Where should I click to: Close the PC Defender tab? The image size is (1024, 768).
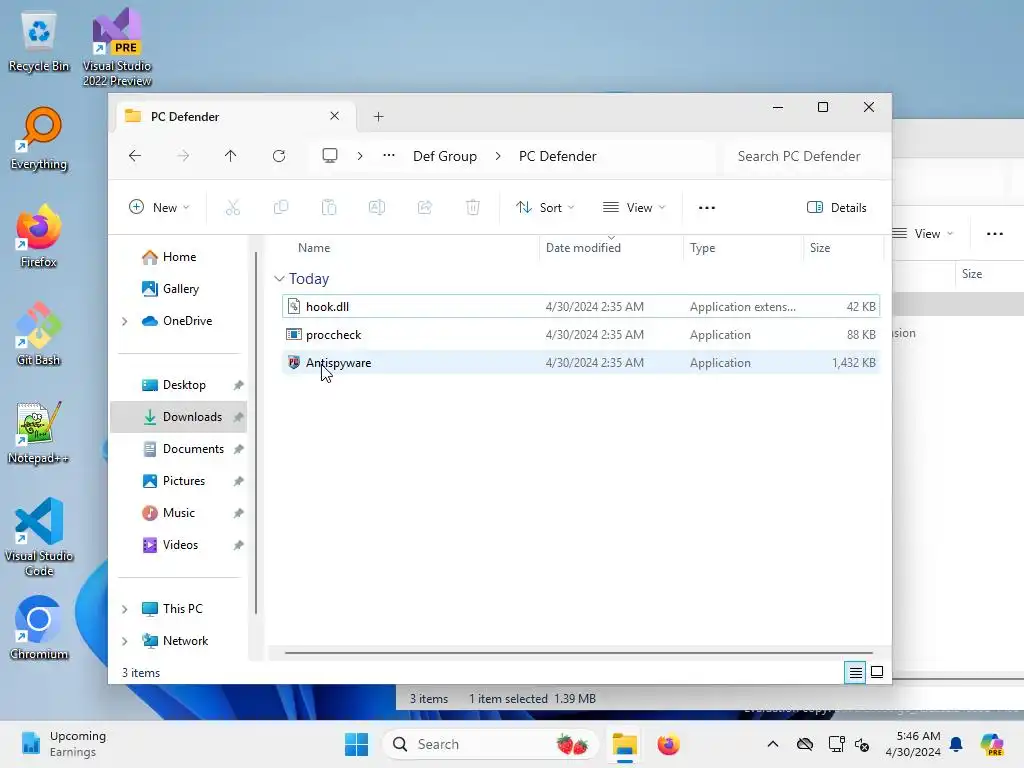tap(334, 116)
